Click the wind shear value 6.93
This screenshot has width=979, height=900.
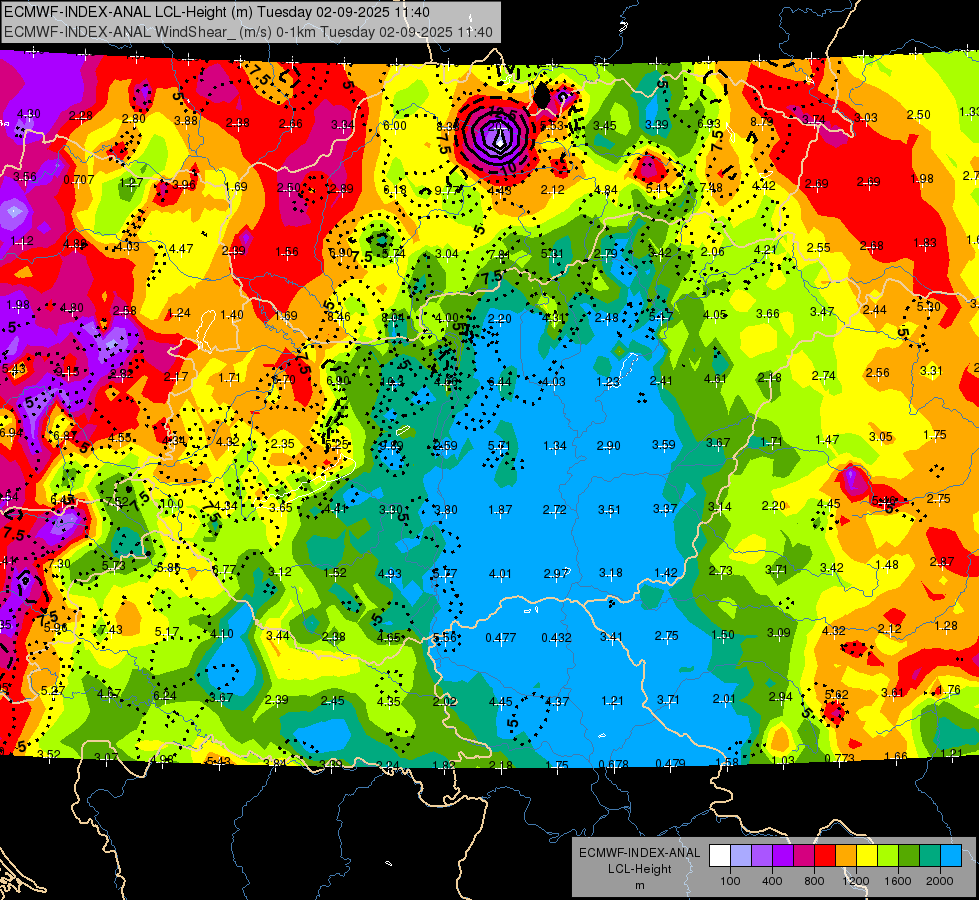(709, 124)
